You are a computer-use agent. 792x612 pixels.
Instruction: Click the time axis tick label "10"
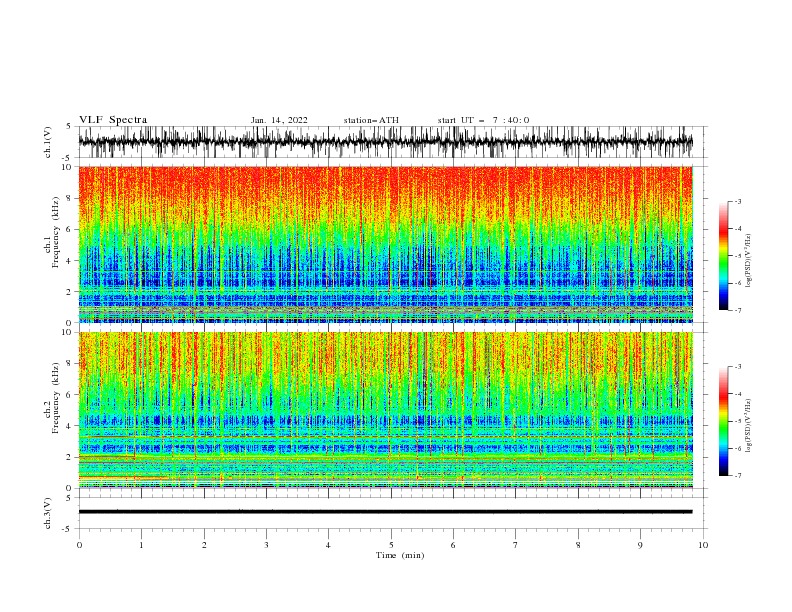tap(703, 545)
